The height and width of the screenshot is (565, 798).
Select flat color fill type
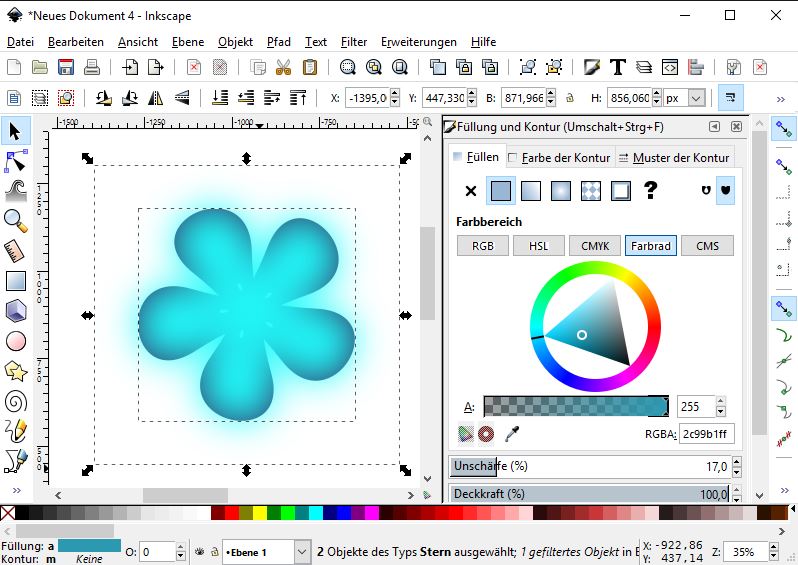click(x=501, y=191)
